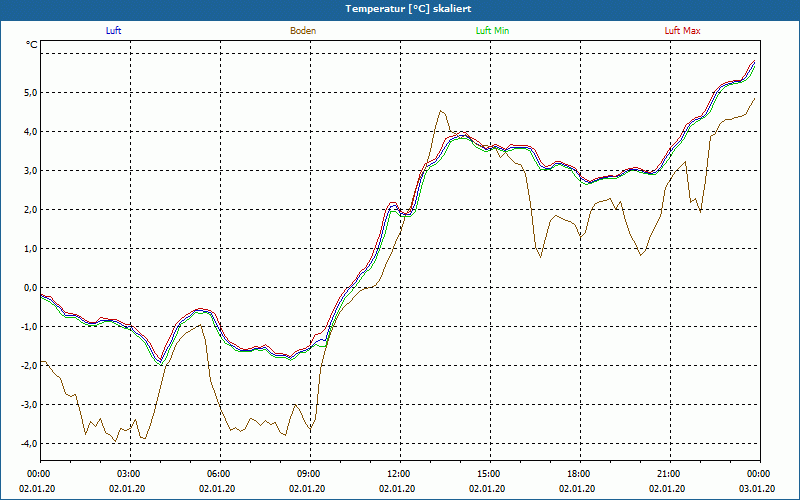The width and height of the screenshot is (800, 500).
Task: Click the 1,0 y-axis tick label
Action: (30, 249)
